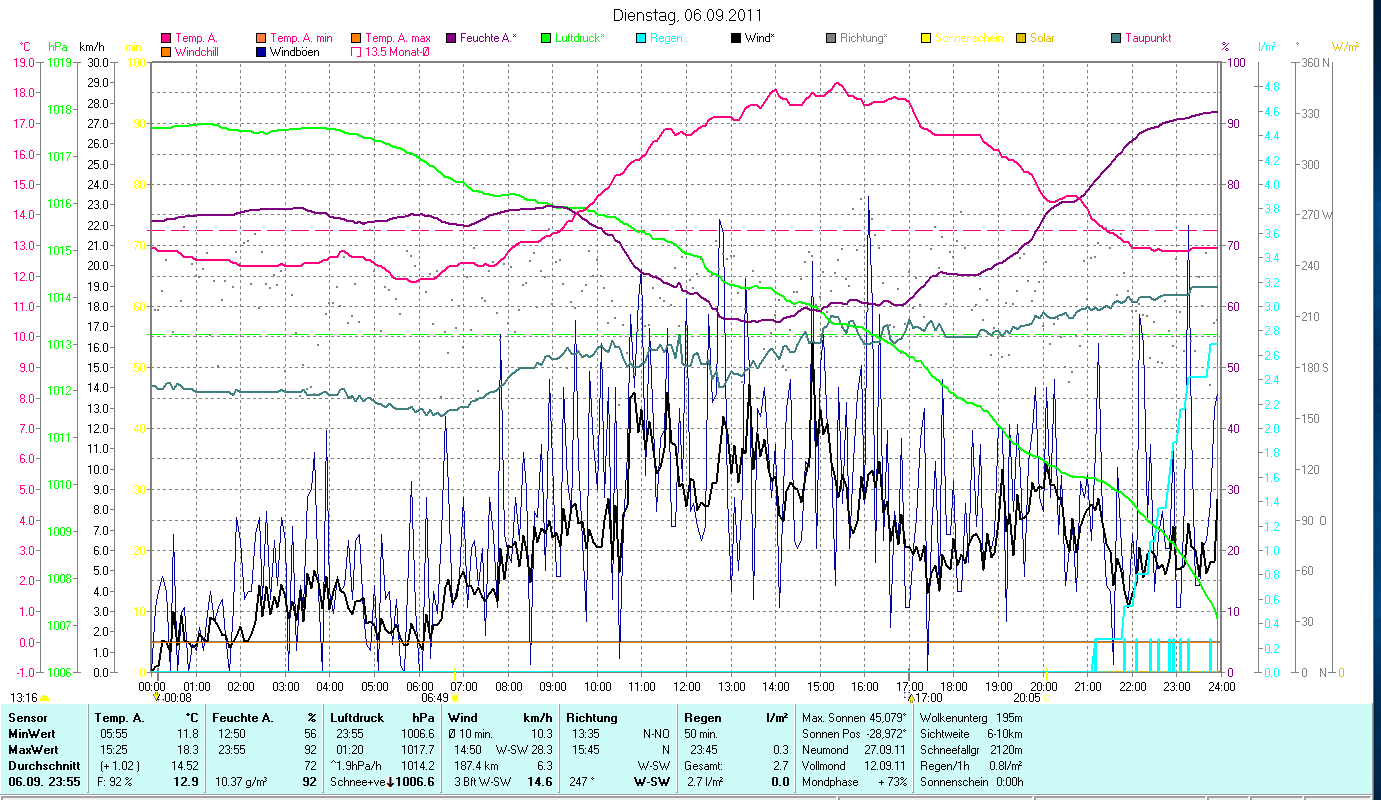Toggle the purple Feuchte A. legend entry
The width and height of the screenshot is (1381, 800).
pyautogui.click(x=452, y=38)
